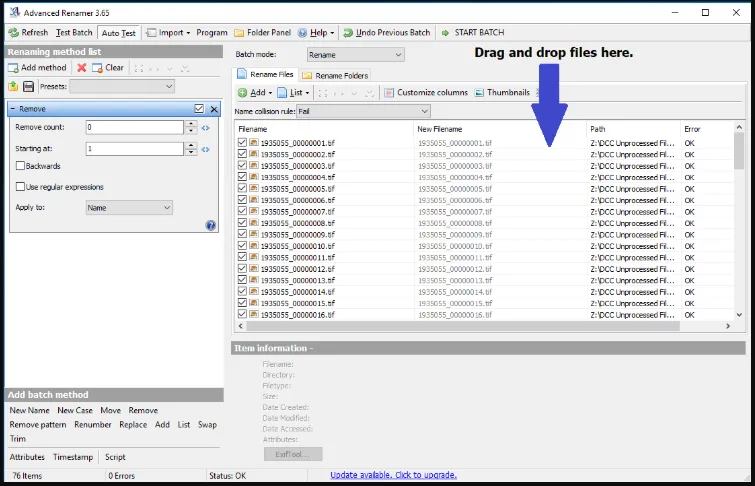Toggle Auto Test
This screenshot has width=755, height=486.
pyautogui.click(x=118, y=33)
